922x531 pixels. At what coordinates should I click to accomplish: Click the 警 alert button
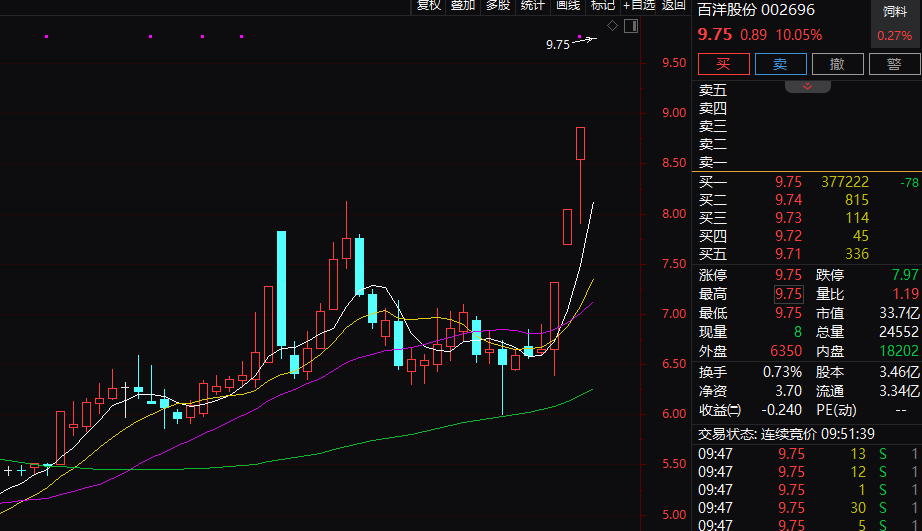click(894, 64)
